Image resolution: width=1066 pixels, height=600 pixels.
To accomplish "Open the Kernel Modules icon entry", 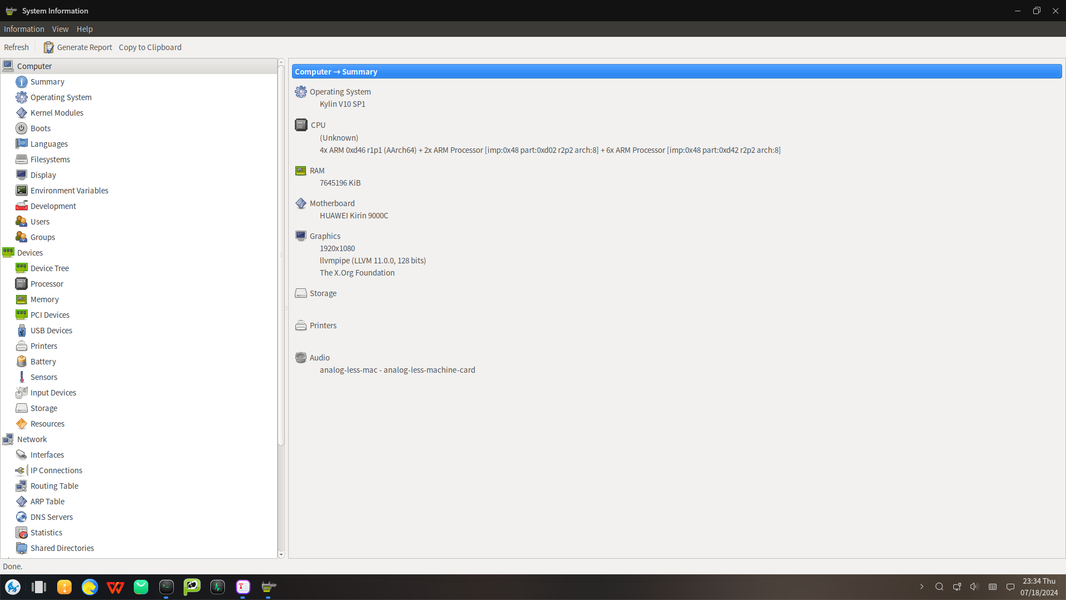I will (x=22, y=113).
